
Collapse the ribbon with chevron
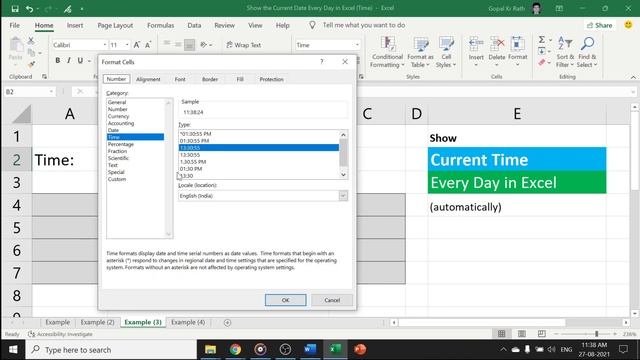633,77
